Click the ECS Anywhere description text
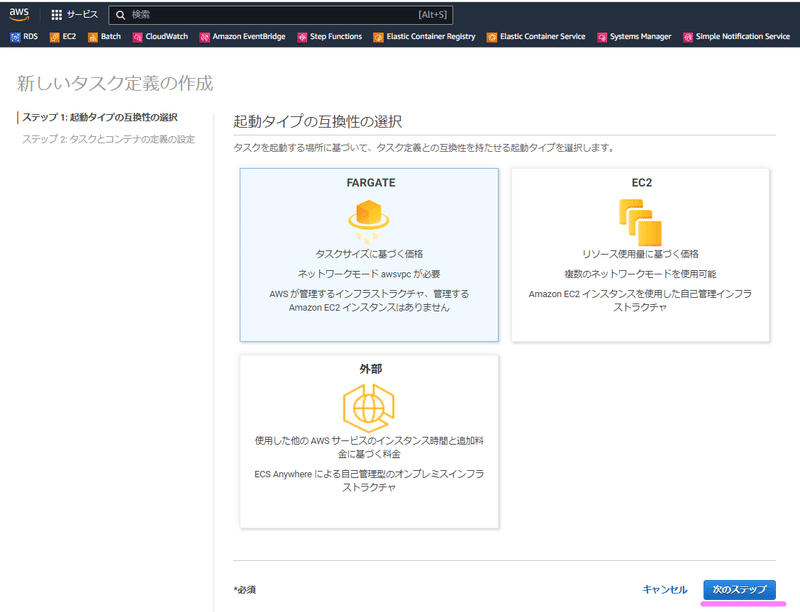This screenshot has height=612, width=800. click(x=369, y=480)
